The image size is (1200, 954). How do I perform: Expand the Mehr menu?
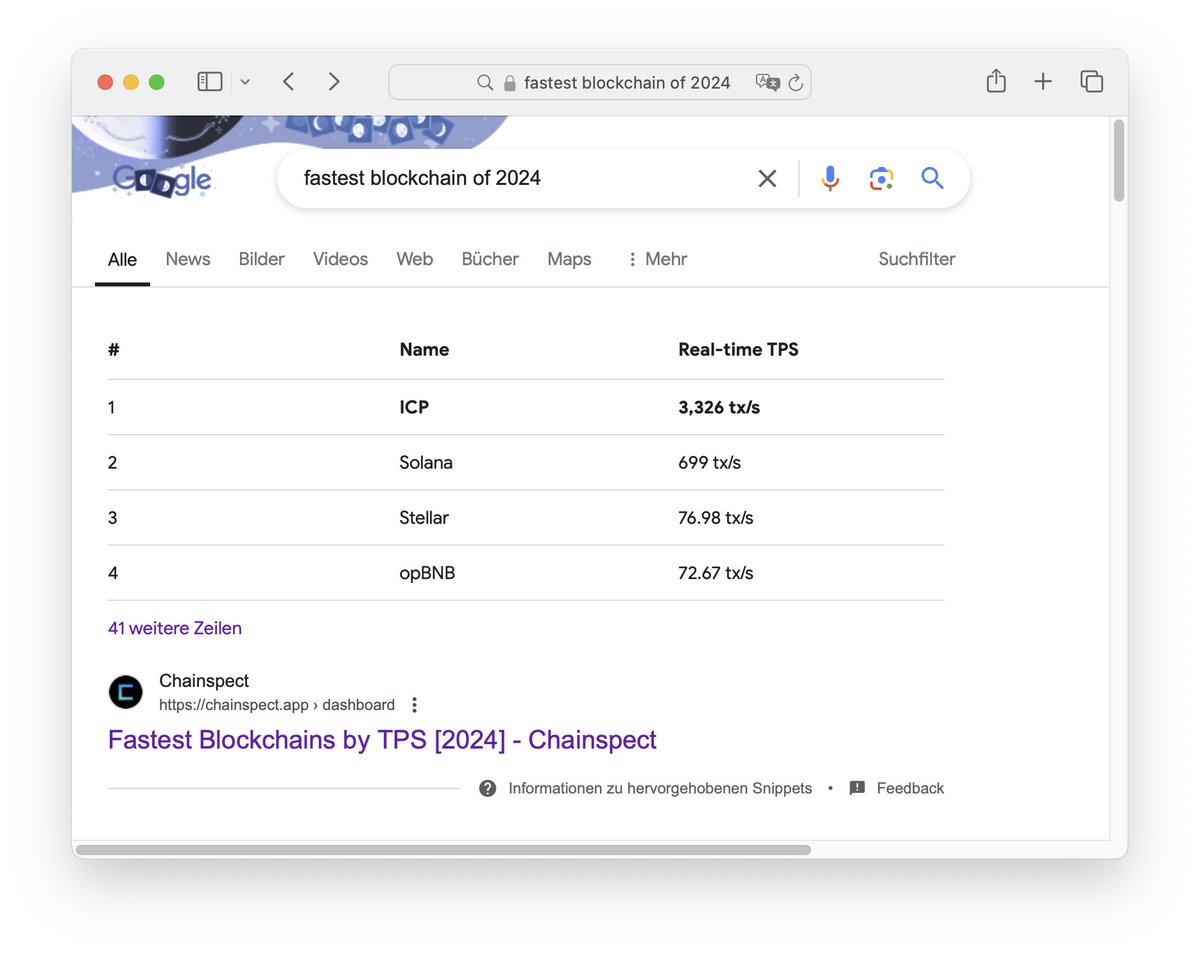657,259
